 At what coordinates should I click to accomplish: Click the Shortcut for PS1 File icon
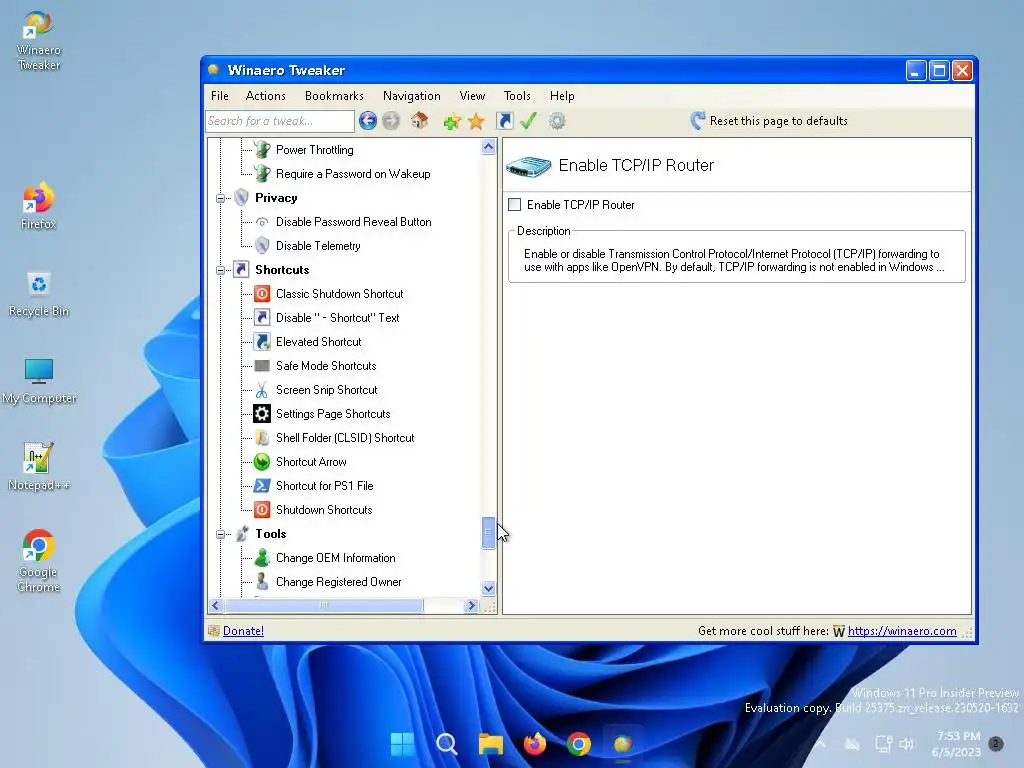tap(262, 486)
